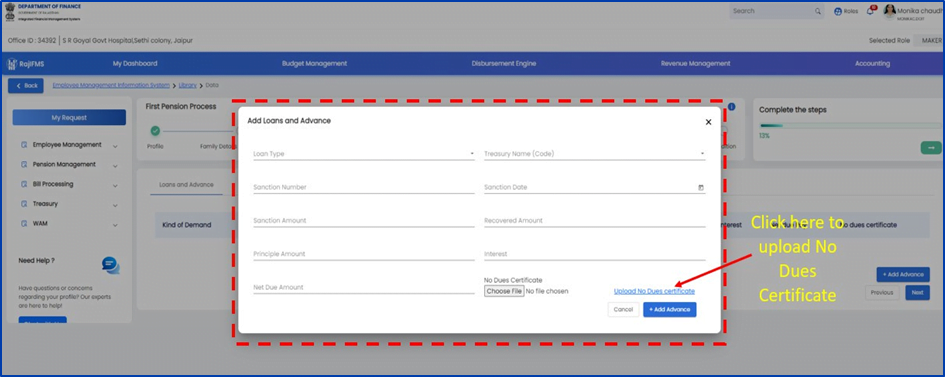The width and height of the screenshot is (945, 377).
Task: Open Budget Management menu
Action: [x=315, y=64]
